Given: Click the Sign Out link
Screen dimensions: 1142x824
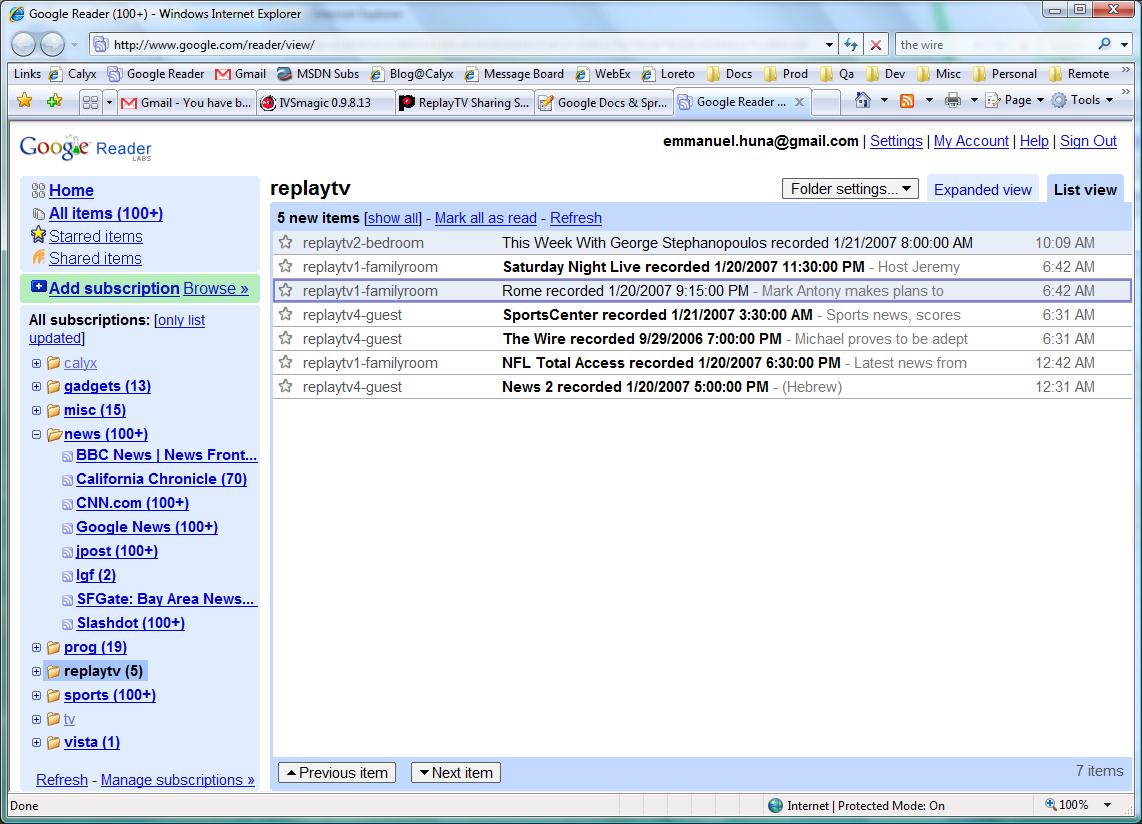Looking at the screenshot, I should [1088, 141].
